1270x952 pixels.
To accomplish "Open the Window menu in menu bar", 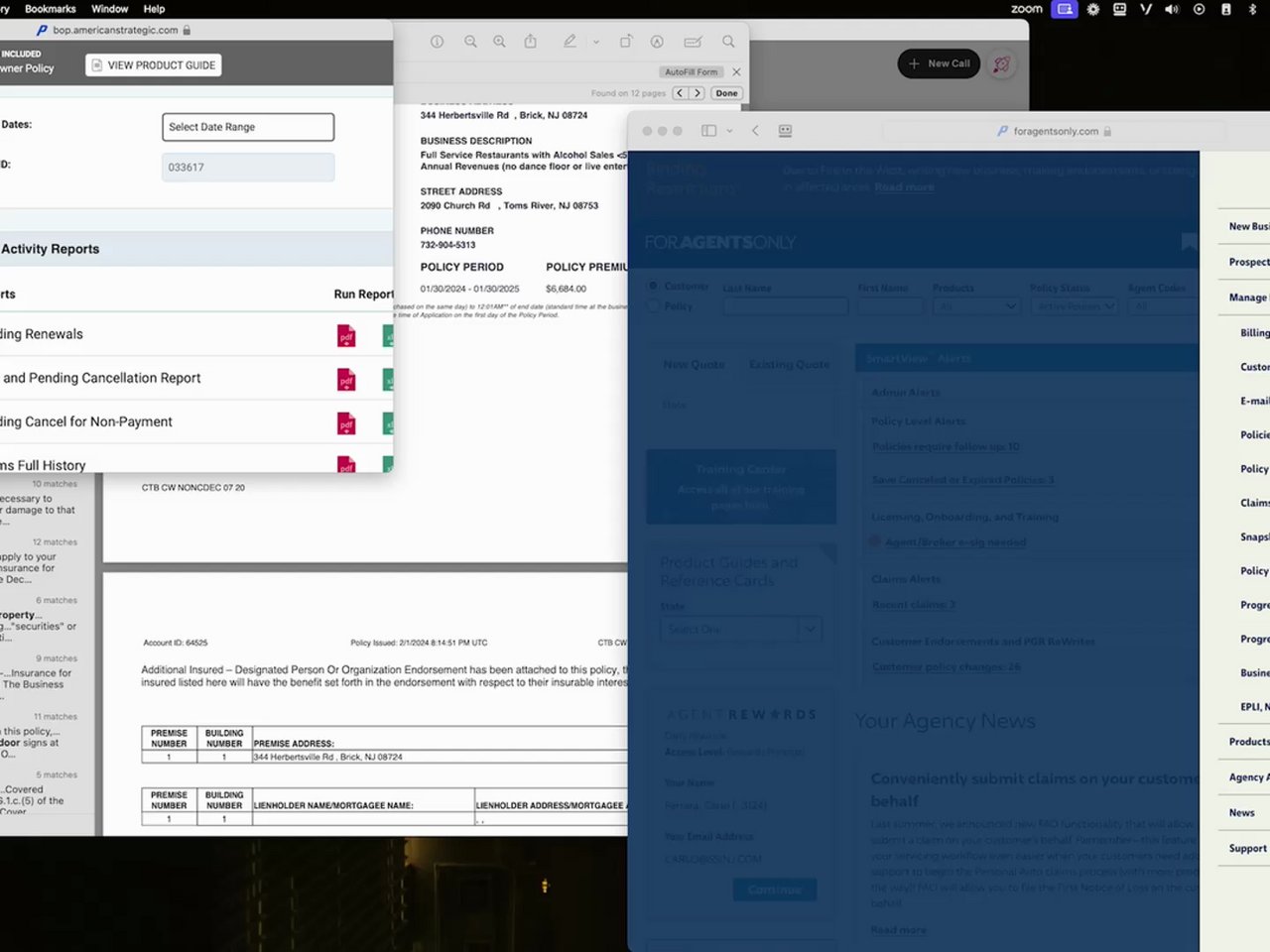I will pyautogui.click(x=109, y=9).
